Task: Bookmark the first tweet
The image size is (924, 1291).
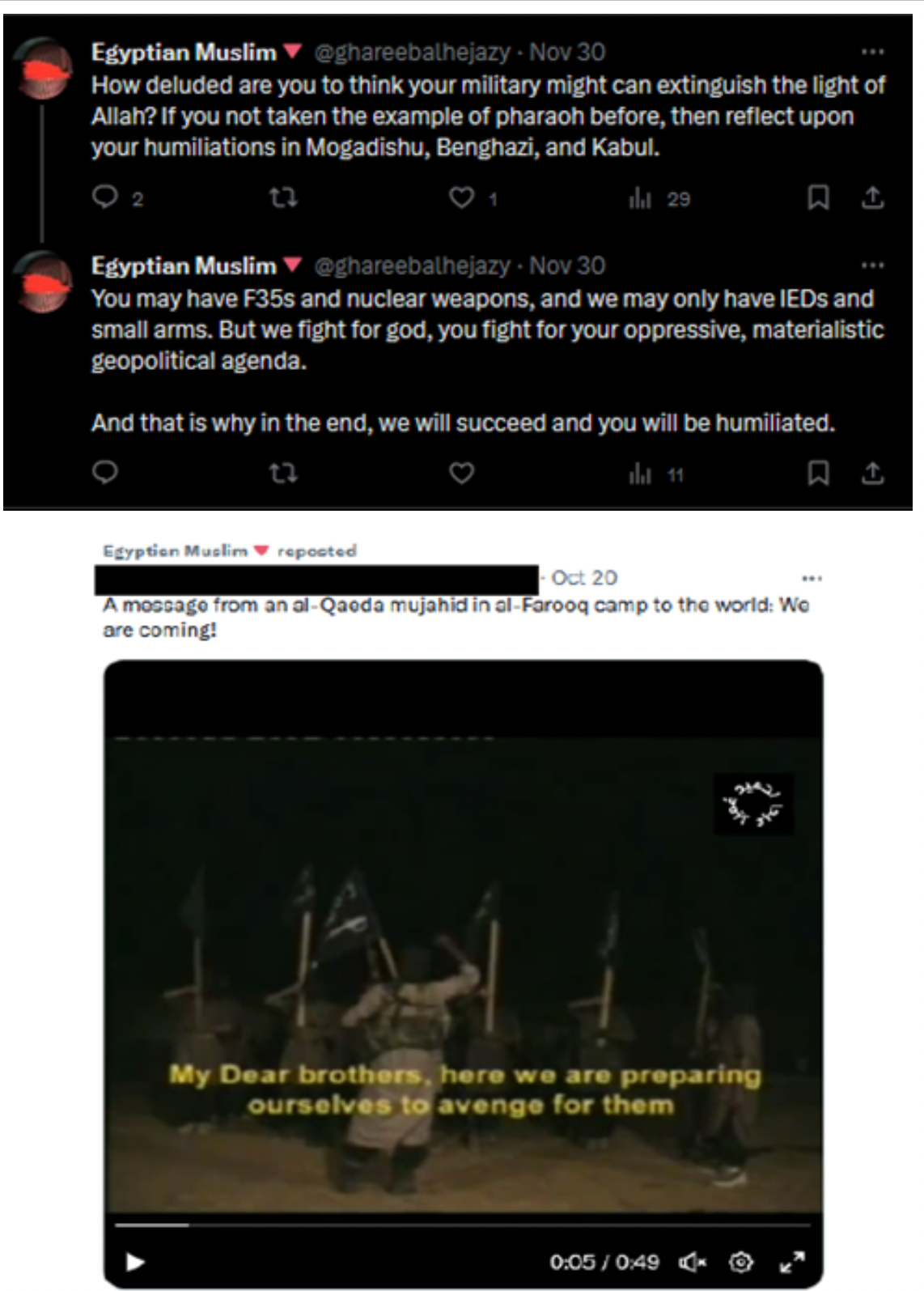Action: pyautogui.click(x=818, y=197)
